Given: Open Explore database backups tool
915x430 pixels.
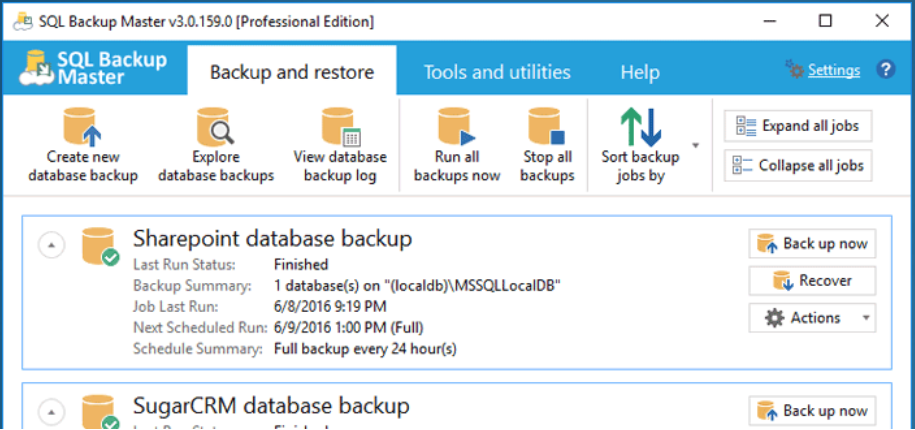Looking at the screenshot, I should 216,145.
